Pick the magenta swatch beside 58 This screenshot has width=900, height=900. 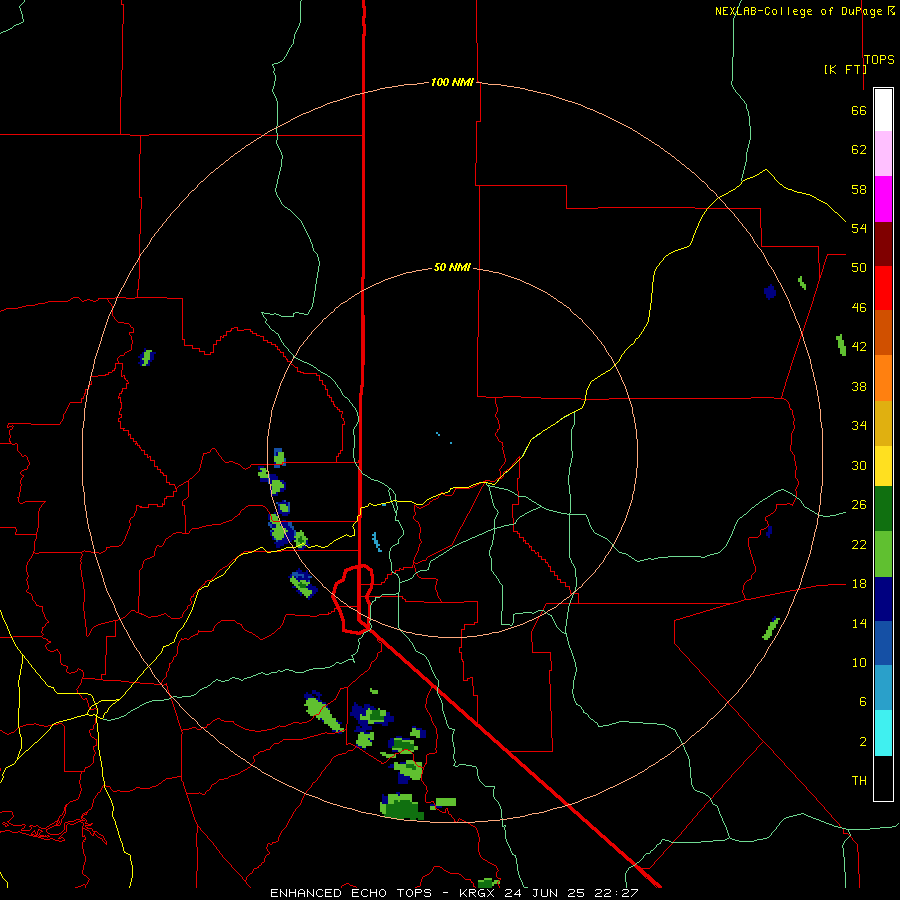(x=883, y=199)
